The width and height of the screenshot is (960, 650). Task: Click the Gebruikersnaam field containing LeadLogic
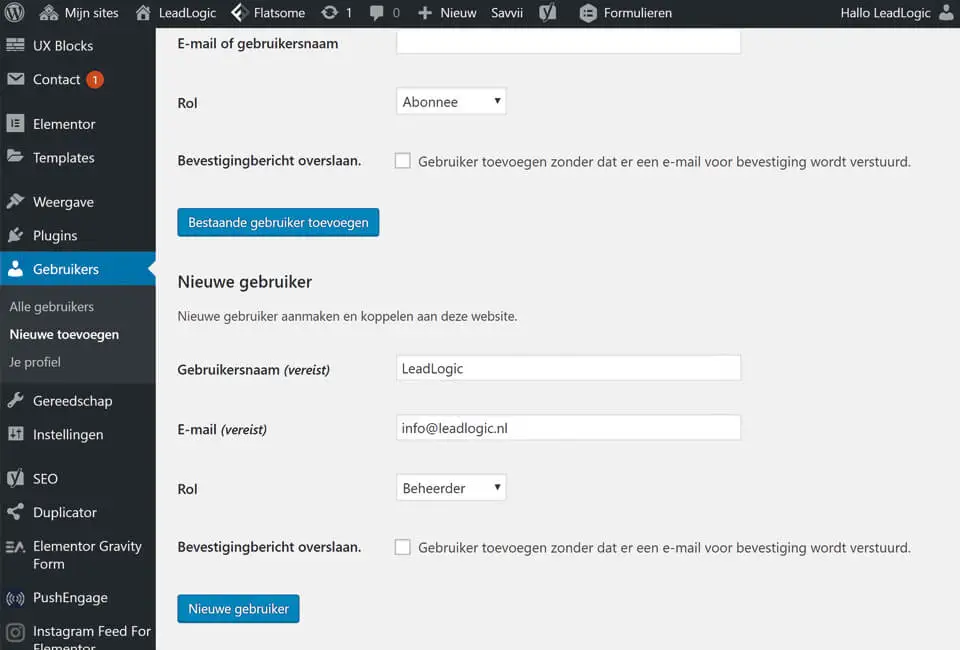tap(568, 368)
